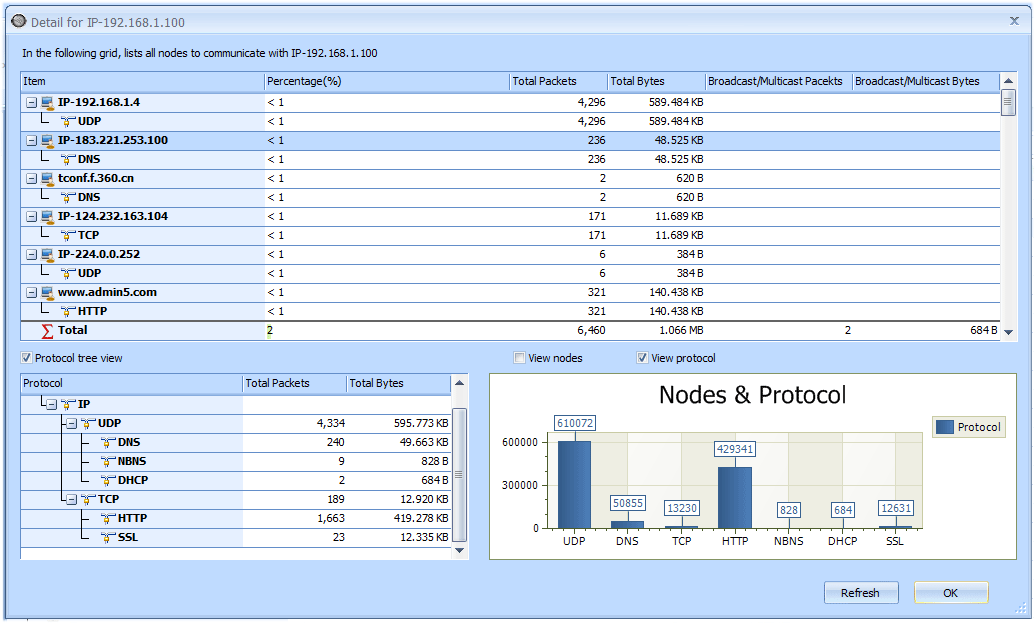
Task: Enable the View nodes checkbox
Action: click(x=519, y=358)
